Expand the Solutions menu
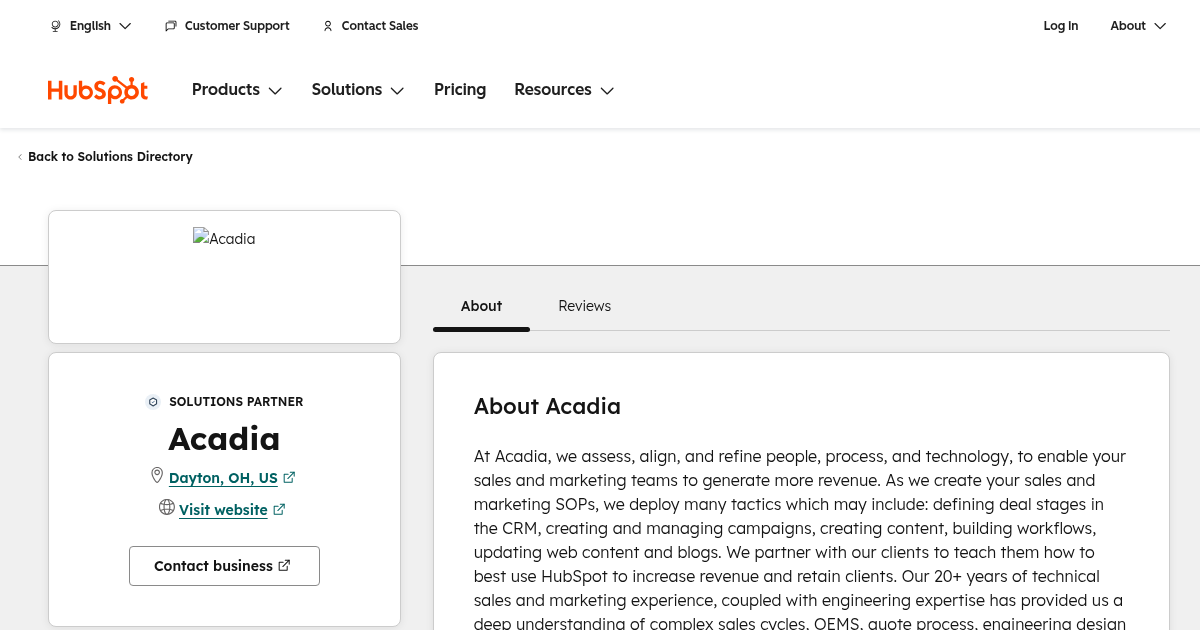1200x630 pixels. (x=358, y=90)
